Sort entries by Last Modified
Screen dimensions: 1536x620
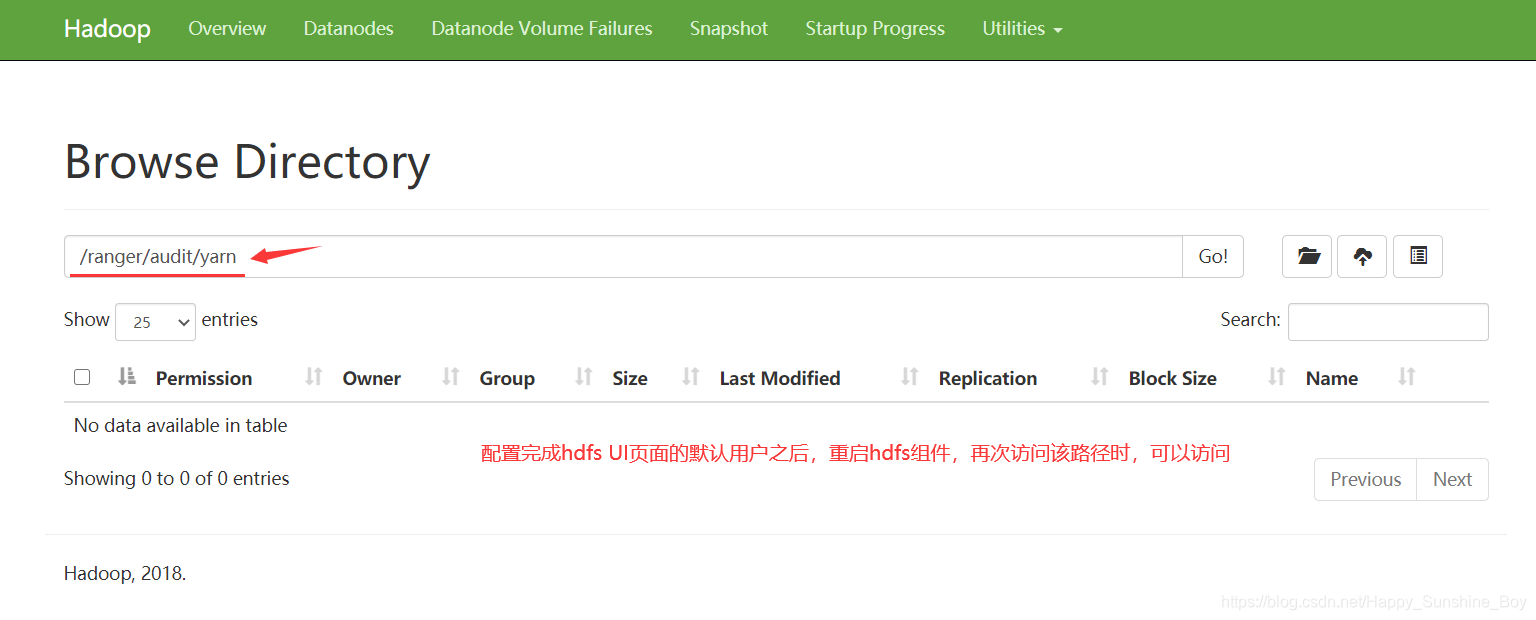779,378
